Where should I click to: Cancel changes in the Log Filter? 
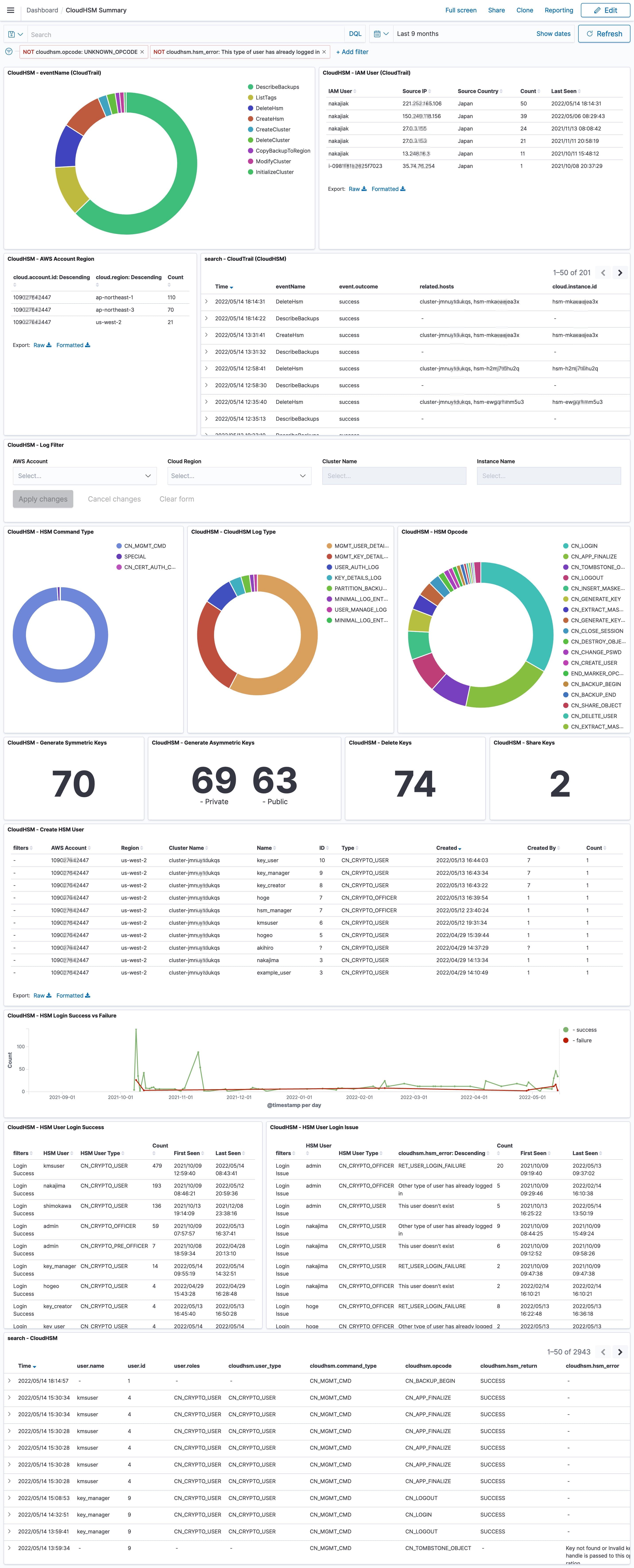coord(114,499)
